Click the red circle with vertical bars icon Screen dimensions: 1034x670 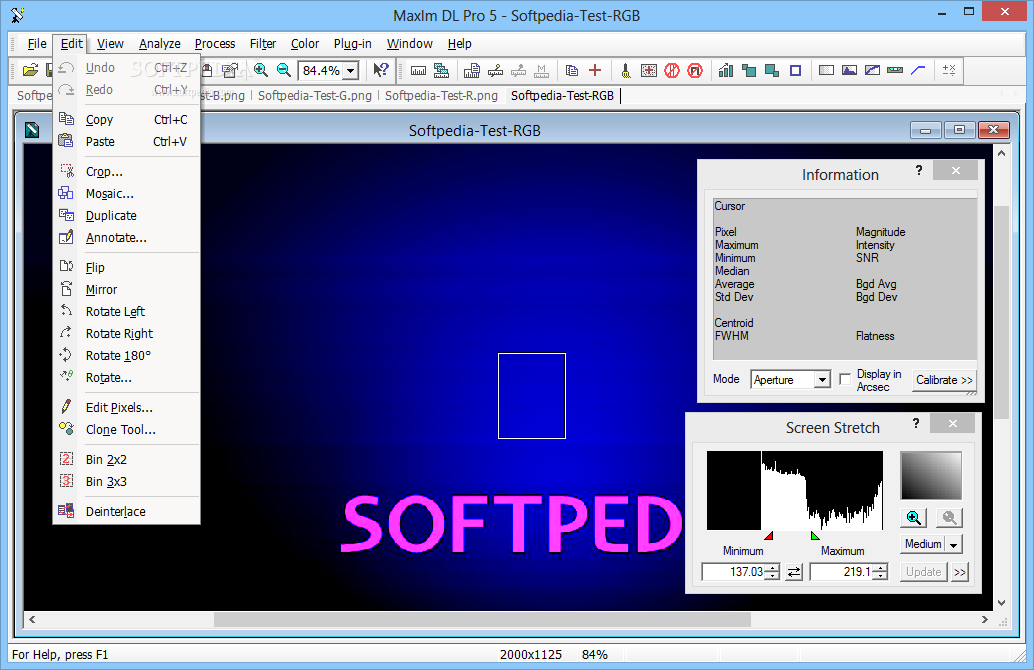(672, 70)
